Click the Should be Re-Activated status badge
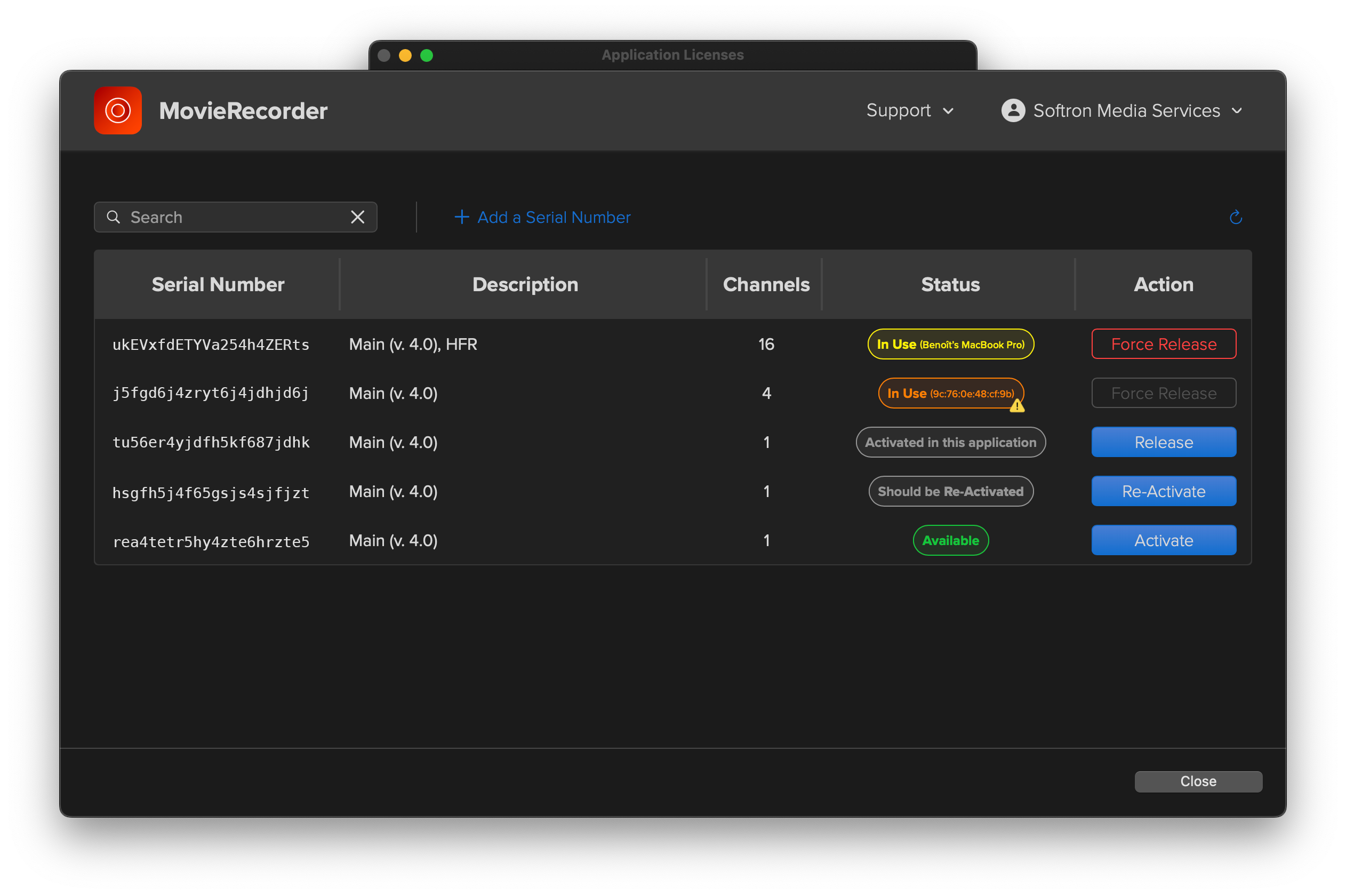1346x896 pixels. click(950, 491)
